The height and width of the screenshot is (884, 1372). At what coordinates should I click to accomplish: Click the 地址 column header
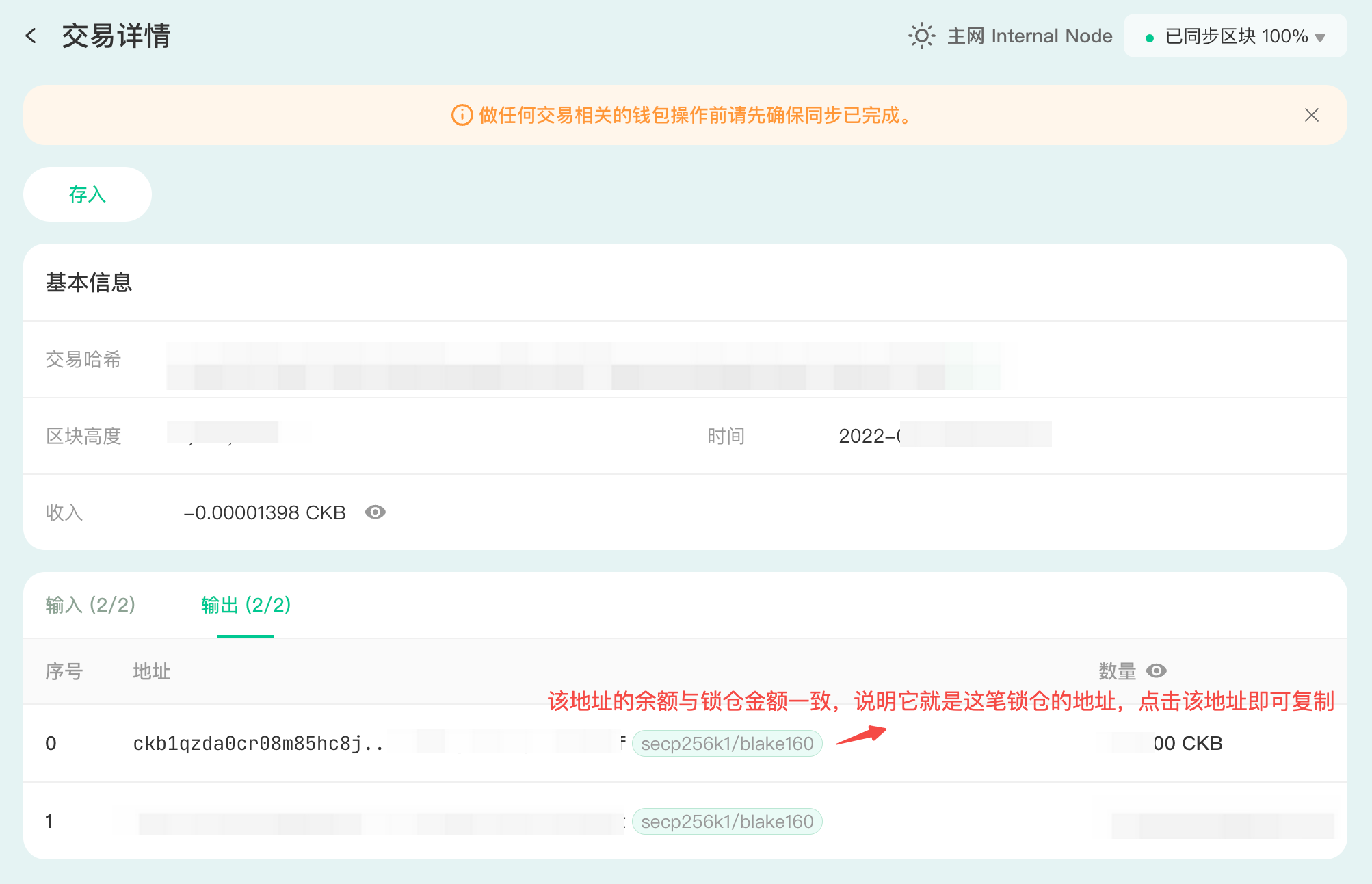152,671
